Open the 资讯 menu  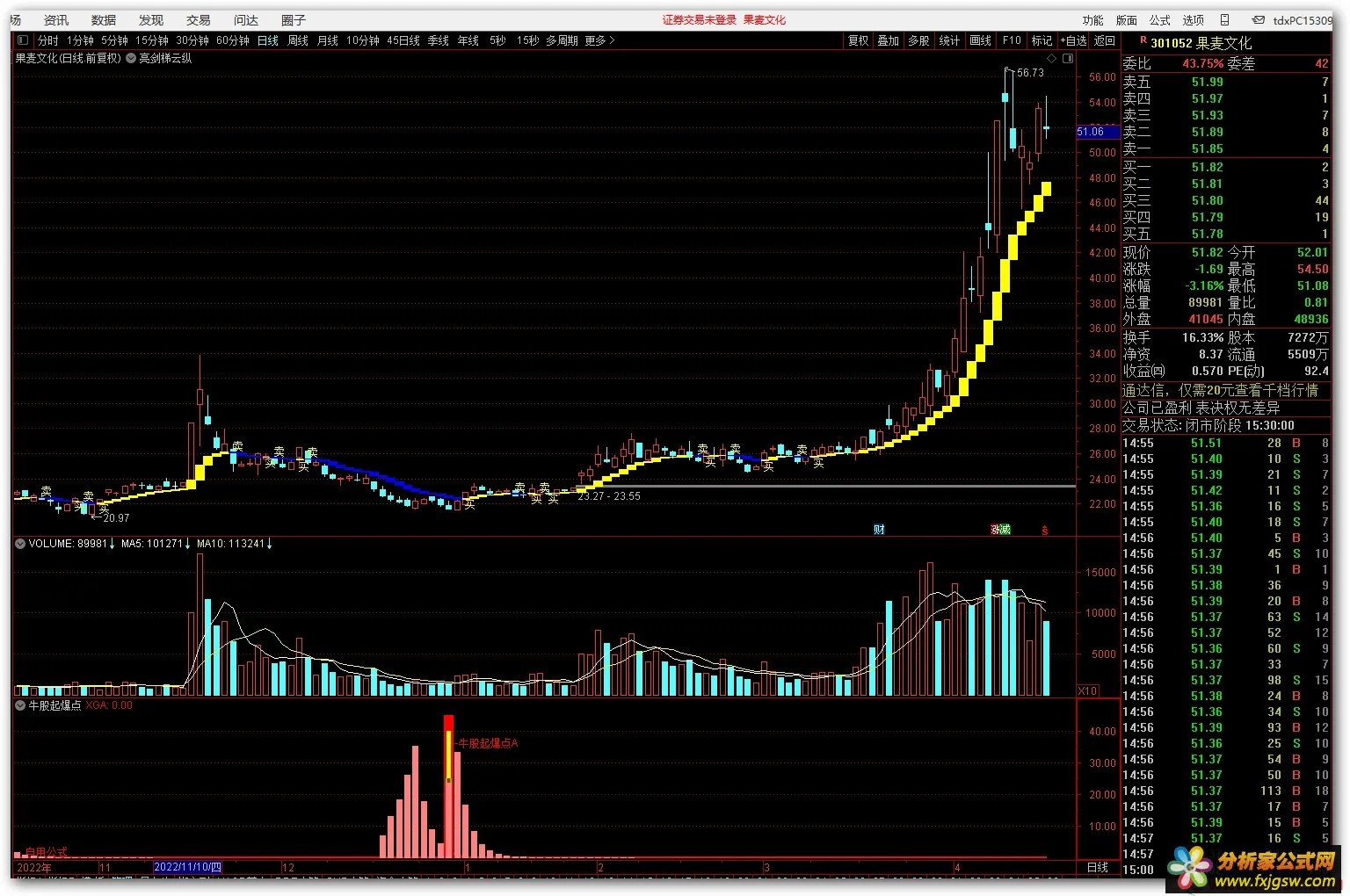click(56, 19)
